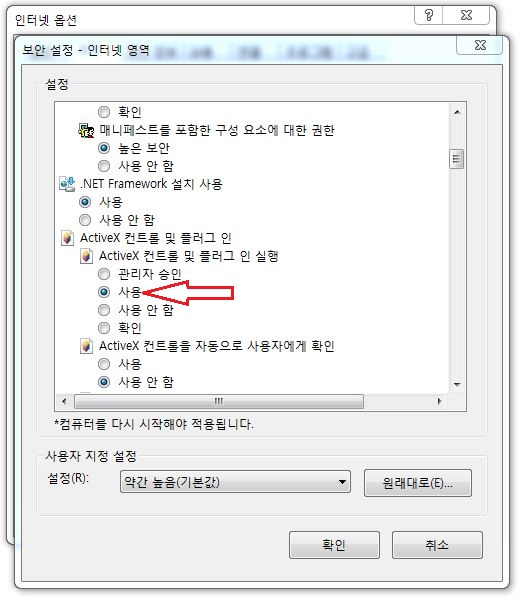
Task: Click the help question mark icon
Action: coord(429,15)
